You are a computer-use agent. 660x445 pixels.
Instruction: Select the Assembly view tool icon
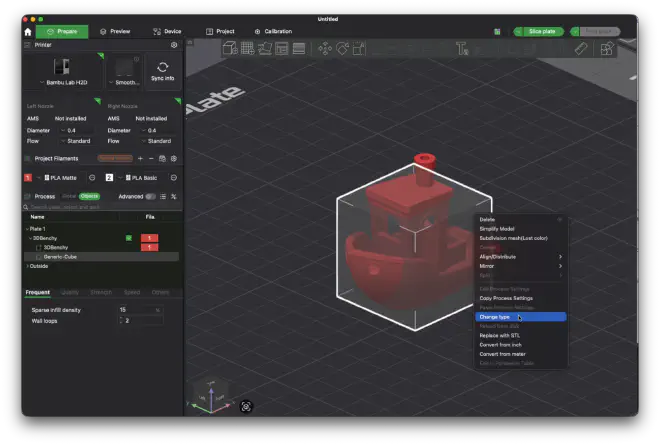pos(607,48)
